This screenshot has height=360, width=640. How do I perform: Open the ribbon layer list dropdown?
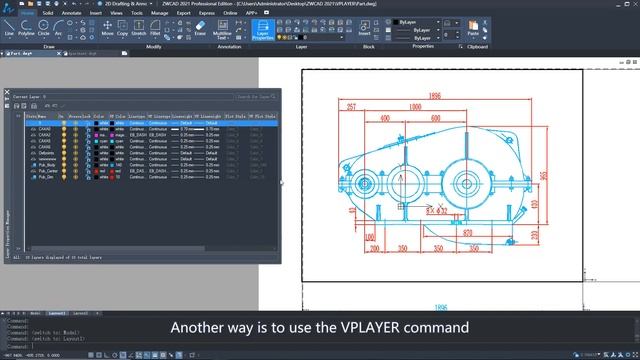[x=342, y=37]
